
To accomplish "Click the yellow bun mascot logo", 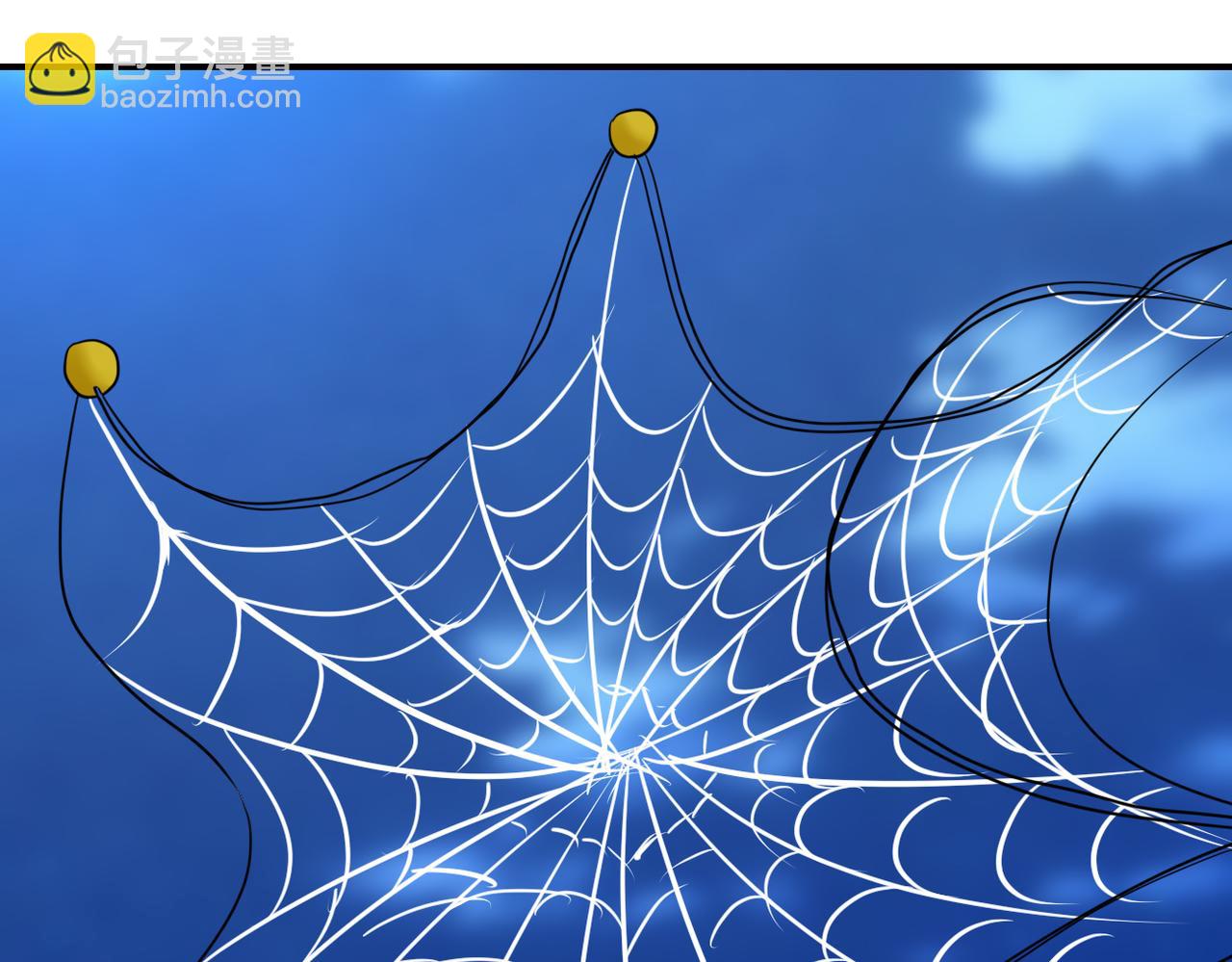I will tap(60, 69).
